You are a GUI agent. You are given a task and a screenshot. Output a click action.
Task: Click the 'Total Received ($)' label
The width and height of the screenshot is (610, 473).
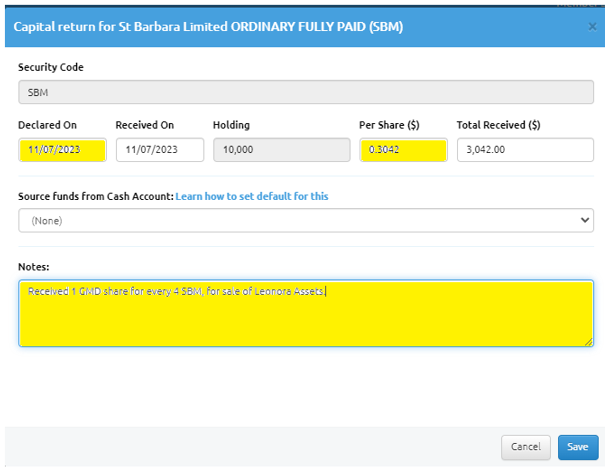(498, 125)
